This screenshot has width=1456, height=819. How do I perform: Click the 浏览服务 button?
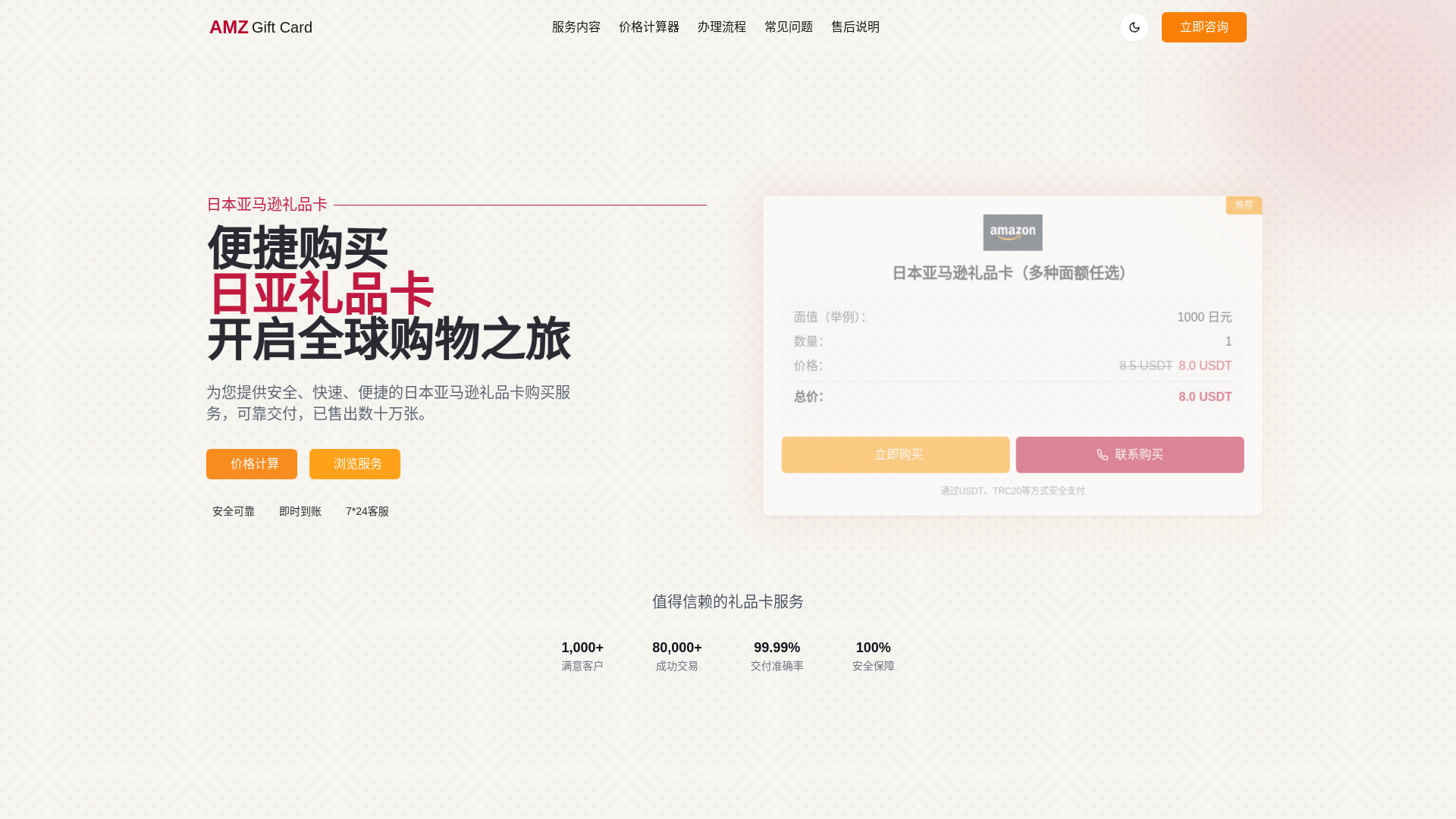354,464
